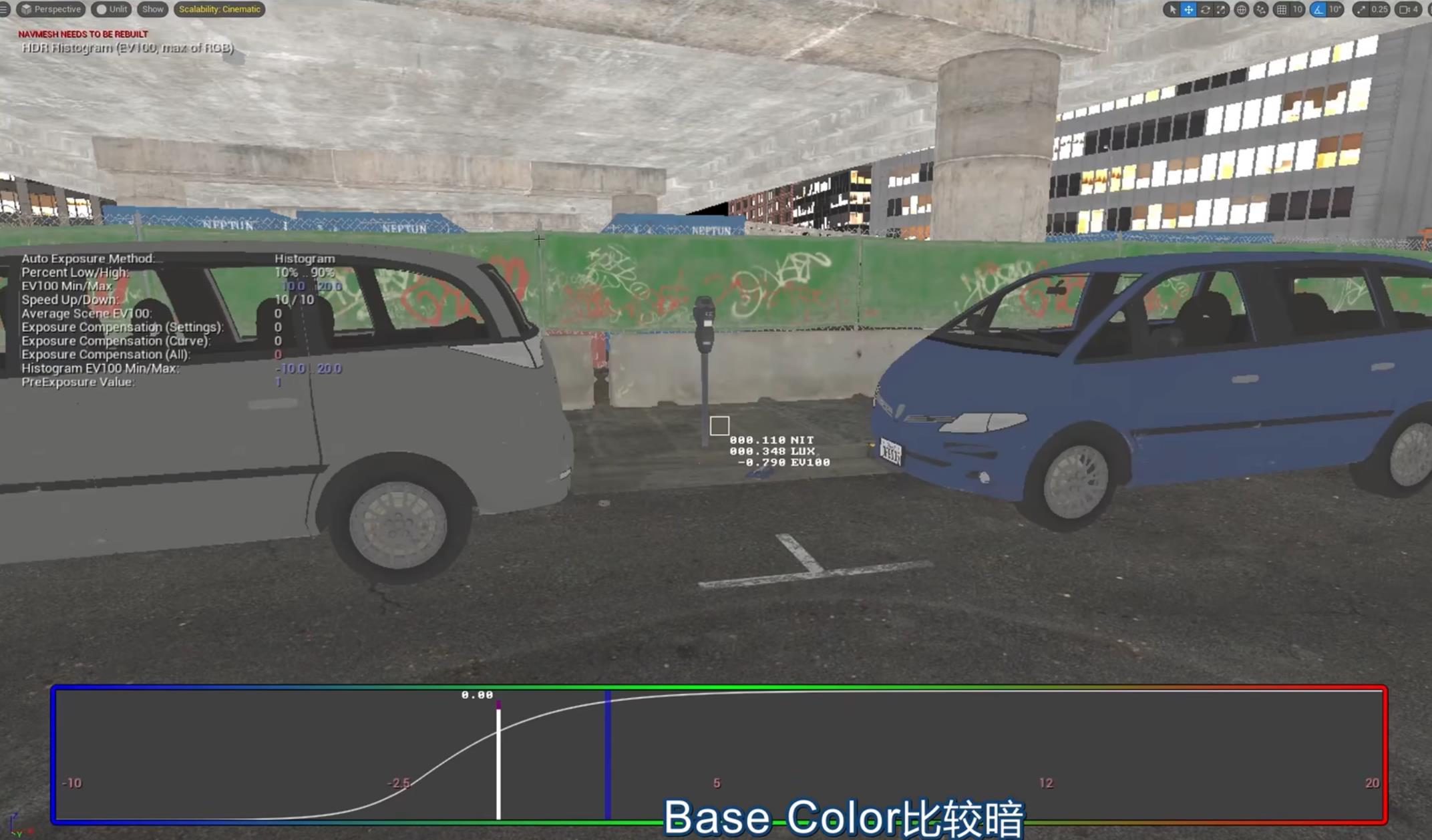Select the Rotate transform tool

pyautogui.click(x=1205, y=9)
